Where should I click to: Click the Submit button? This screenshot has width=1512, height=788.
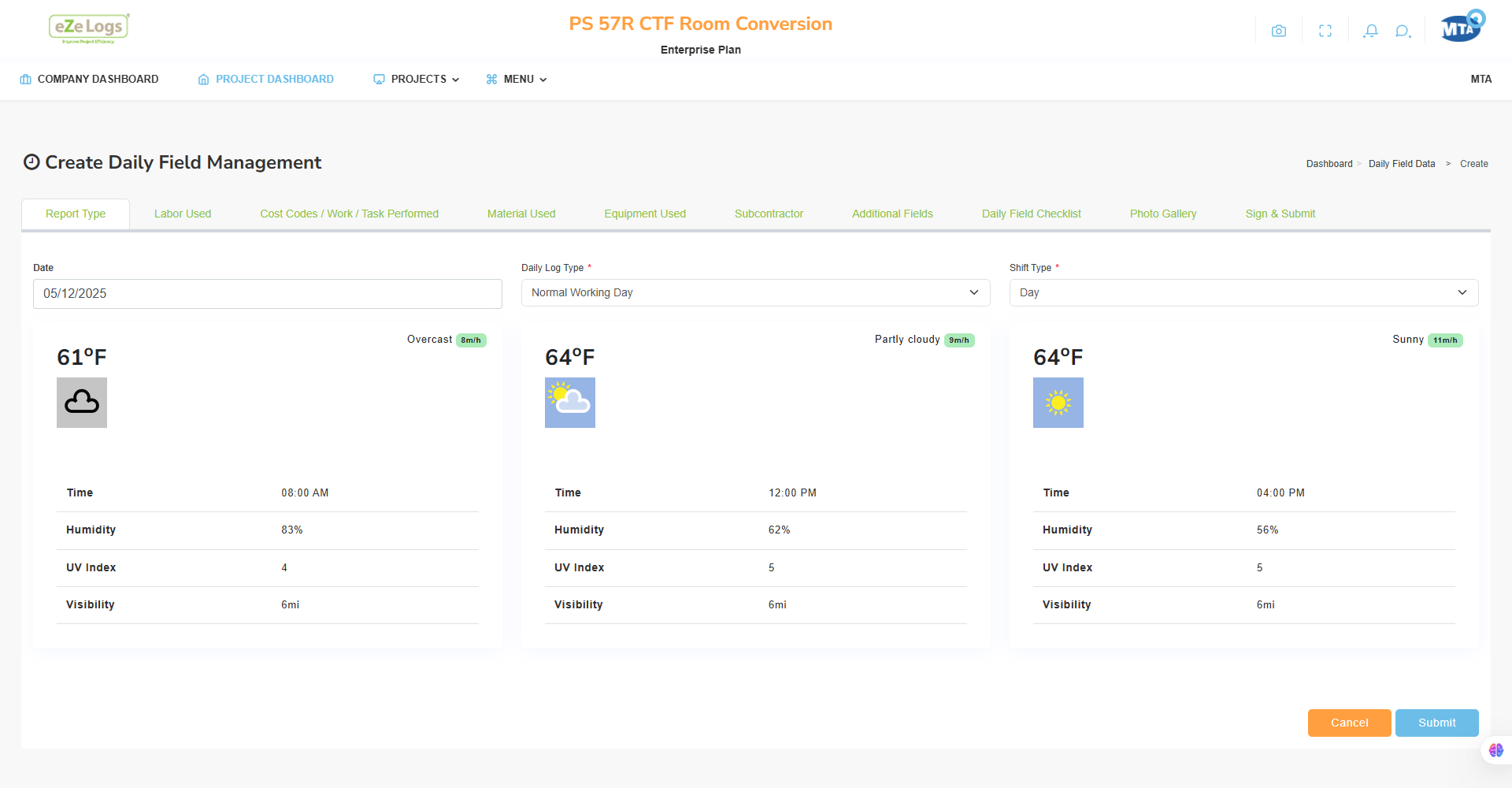click(1437, 723)
